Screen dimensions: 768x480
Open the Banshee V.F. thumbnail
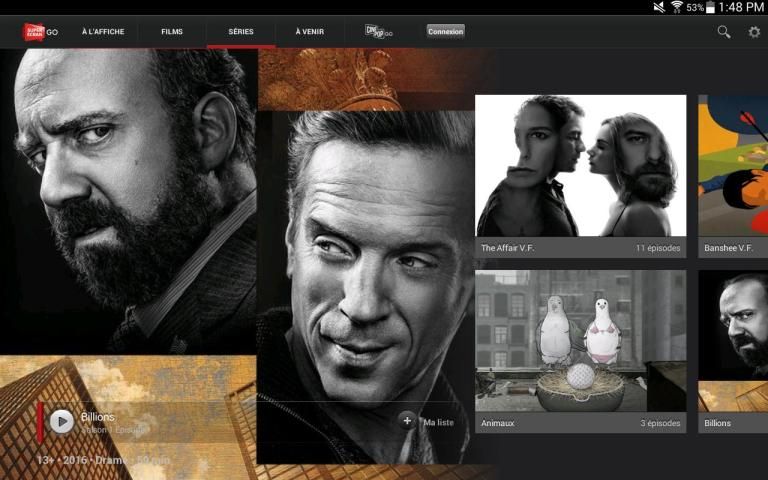pyautogui.click(x=732, y=166)
